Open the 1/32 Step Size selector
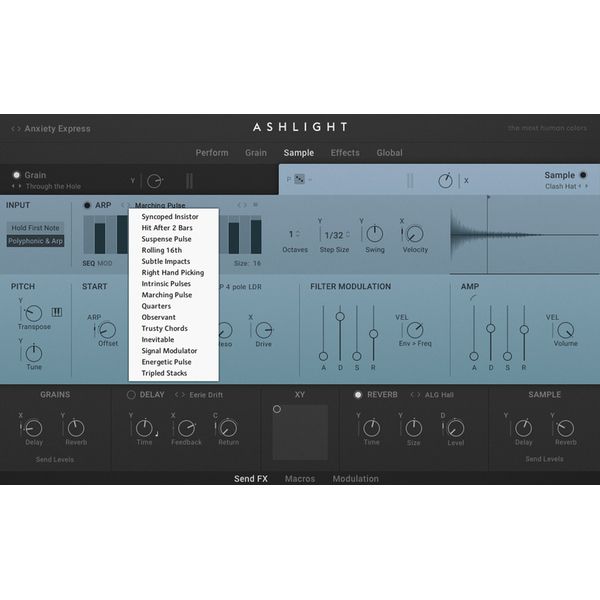 pos(337,235)
